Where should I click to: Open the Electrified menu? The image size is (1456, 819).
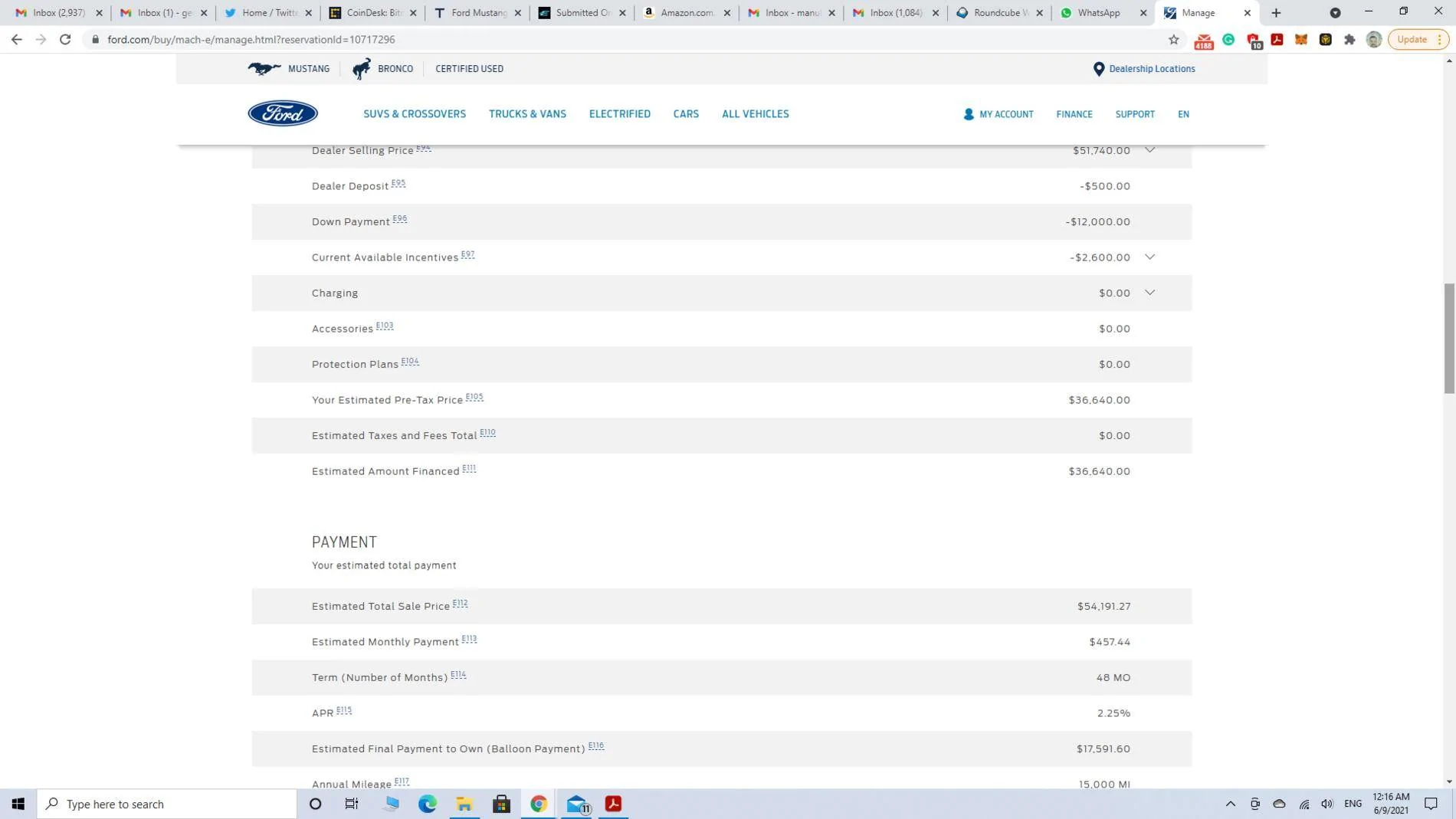pyautogui.click(x=619, y=113)
